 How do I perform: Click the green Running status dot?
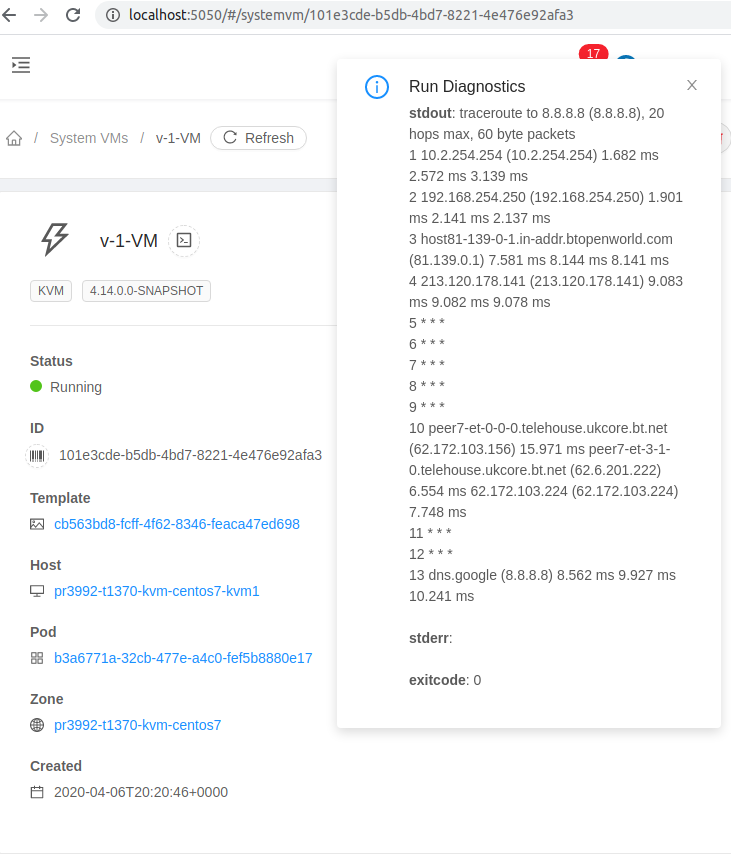coord(36,386)
